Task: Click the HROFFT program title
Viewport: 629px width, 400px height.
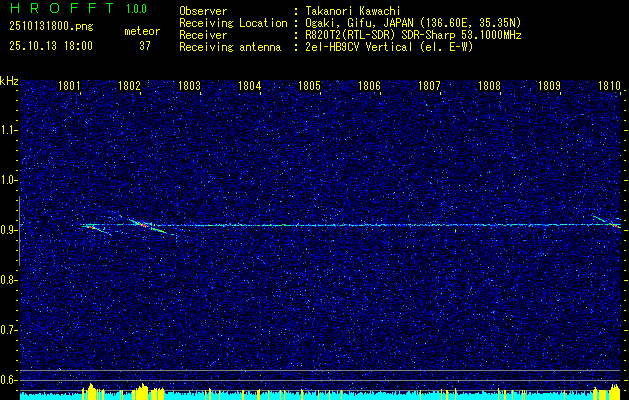Action: [63, 8]
